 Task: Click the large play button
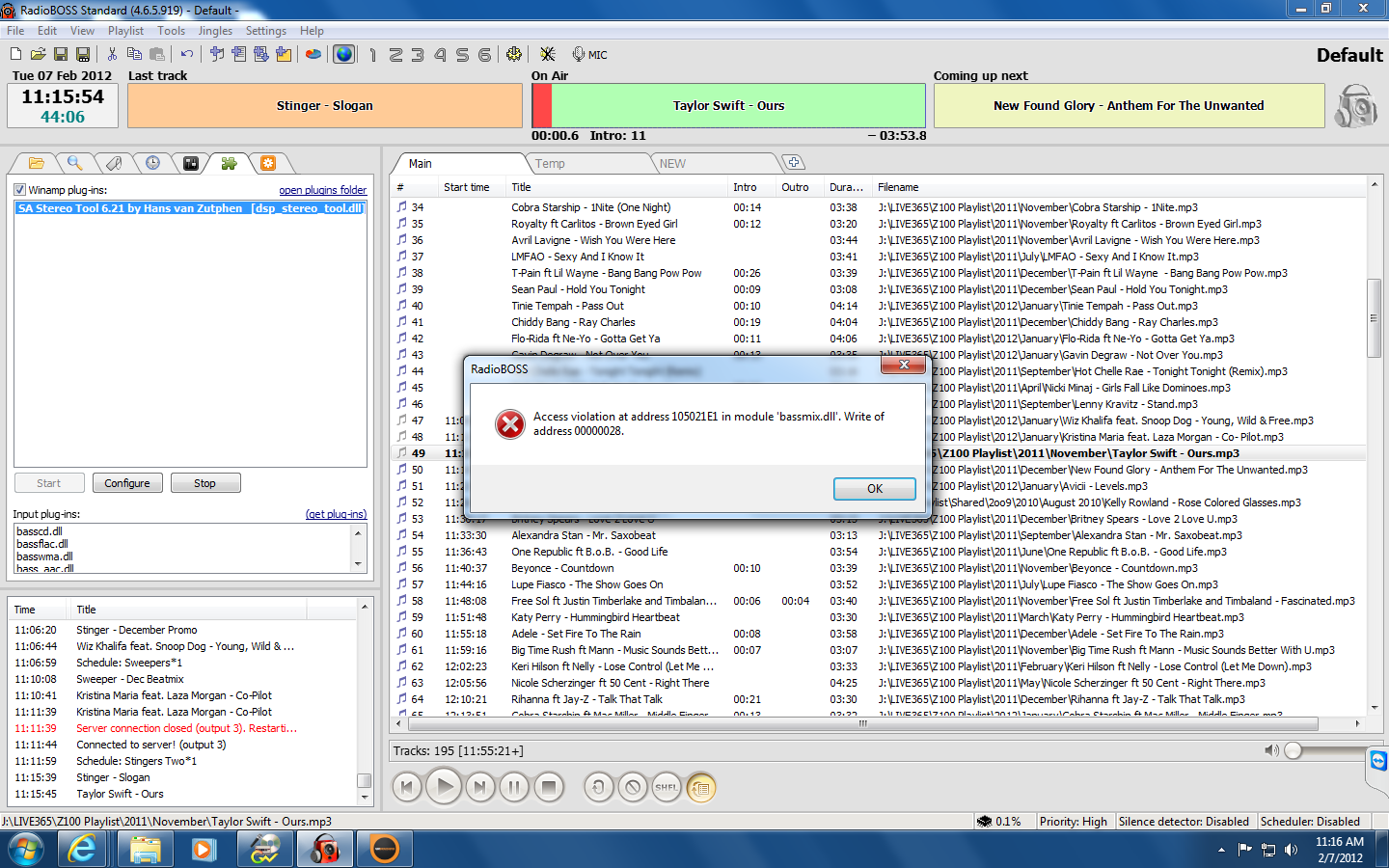point(444,787)
